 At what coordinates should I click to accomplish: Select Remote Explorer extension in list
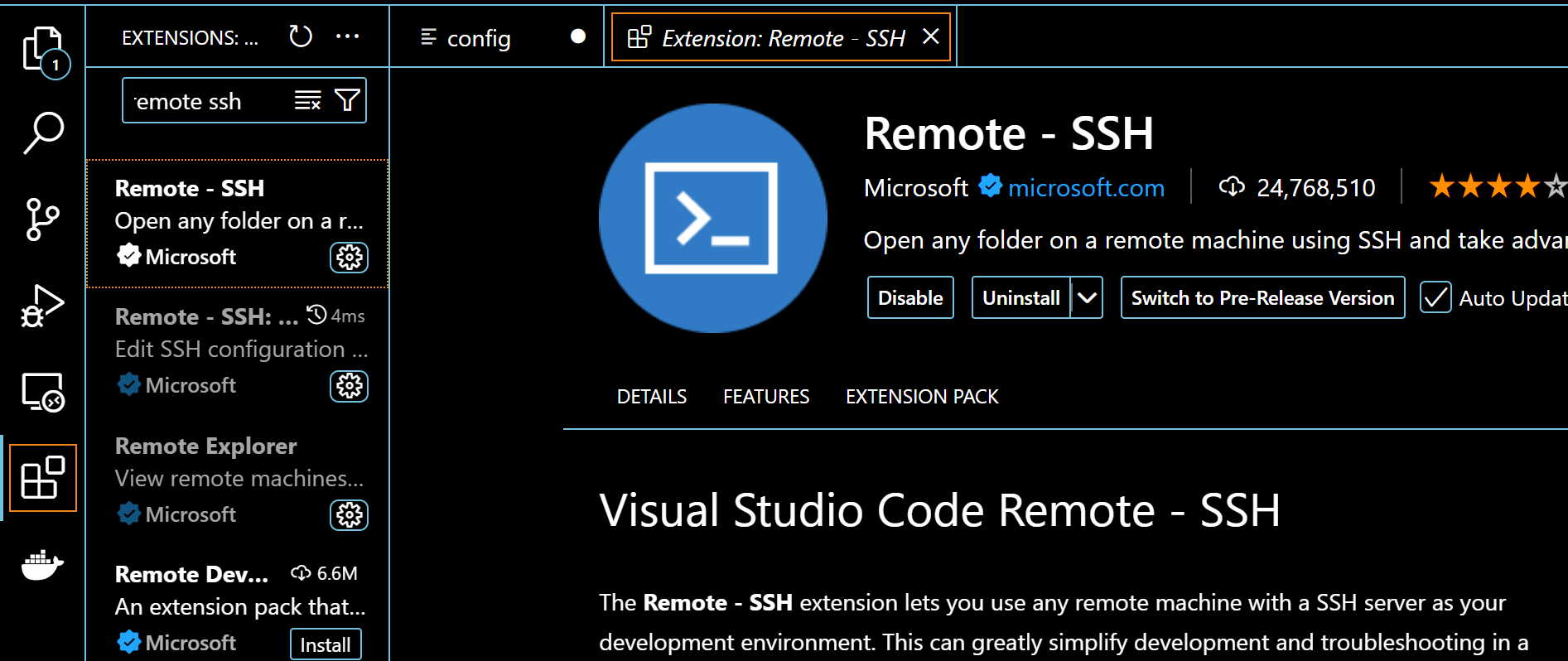(238, 480)
